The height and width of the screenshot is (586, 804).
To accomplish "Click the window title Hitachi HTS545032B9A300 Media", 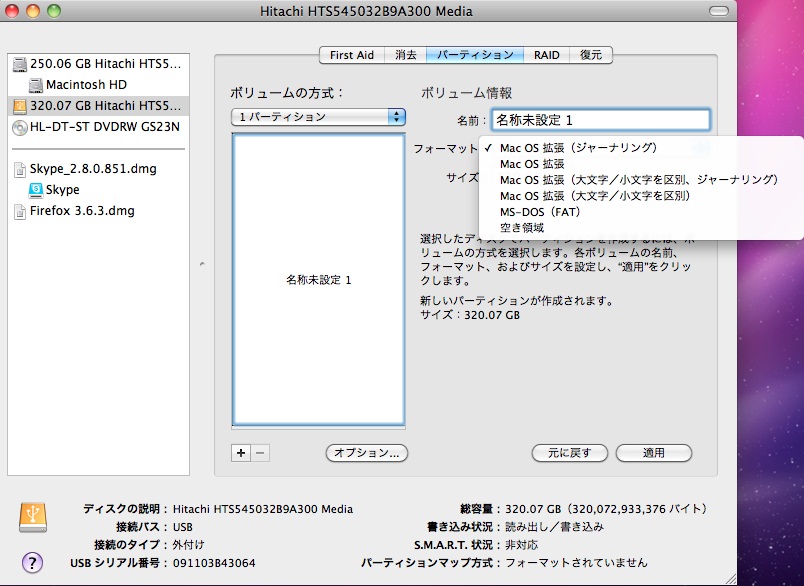I will (x=366, y=11).
